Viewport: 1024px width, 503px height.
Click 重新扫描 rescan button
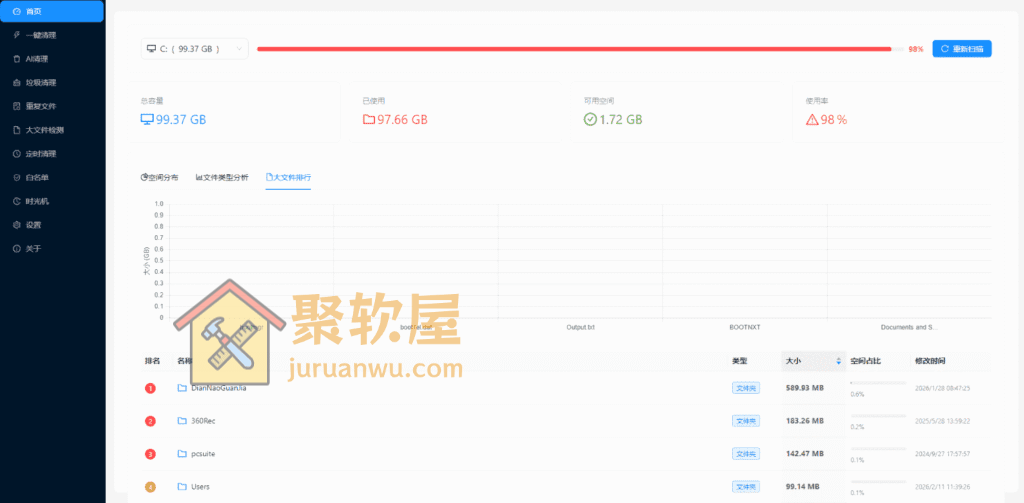pyautogui.click(x=962, y=48)
